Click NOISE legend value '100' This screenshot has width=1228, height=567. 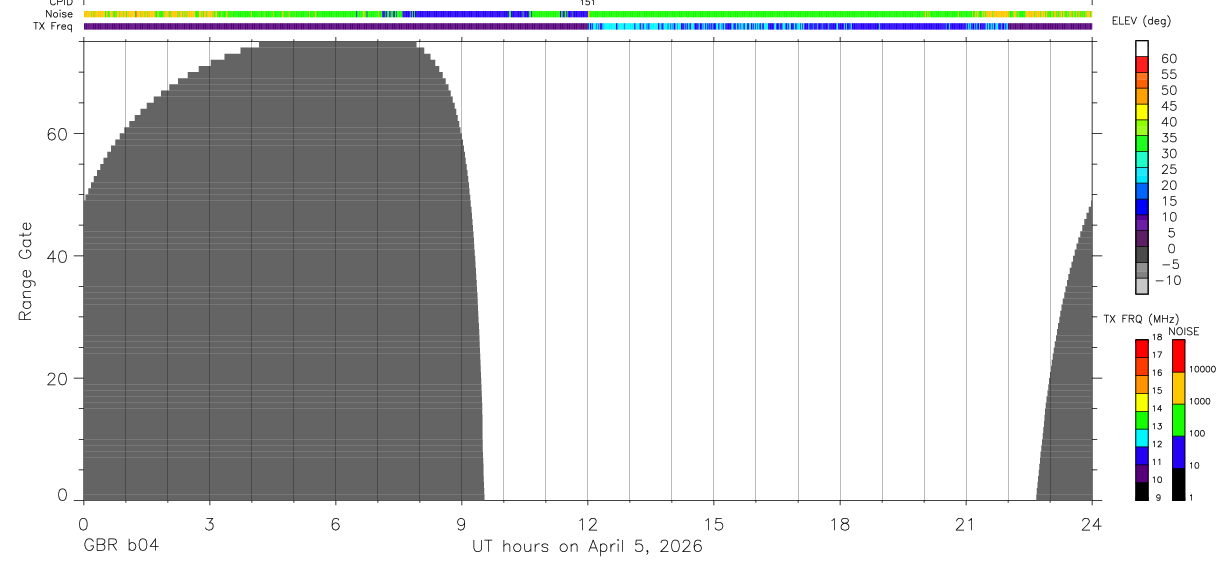(1197, 434)
